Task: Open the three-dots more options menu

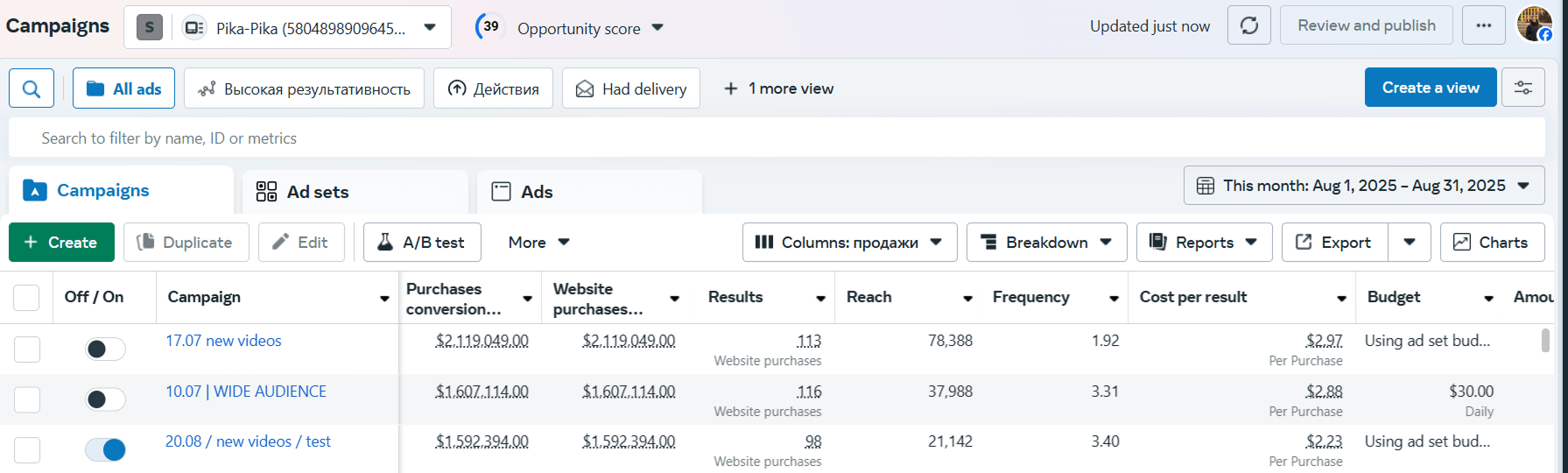Action: click(x=1483, y=26)
